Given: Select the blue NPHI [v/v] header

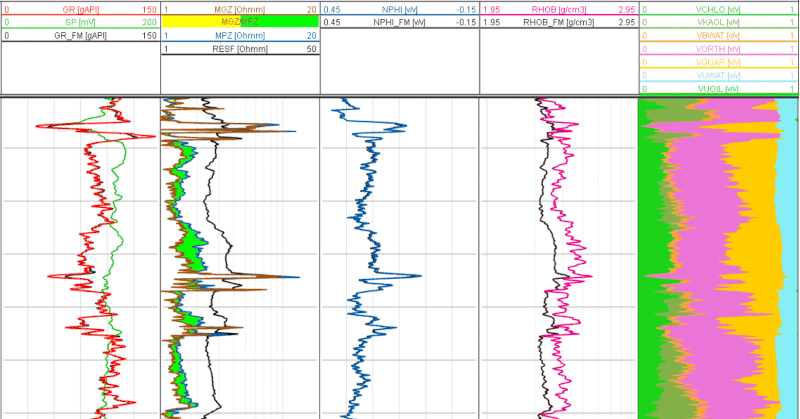Looking at the screenshot, I should [x=399, y=8].
